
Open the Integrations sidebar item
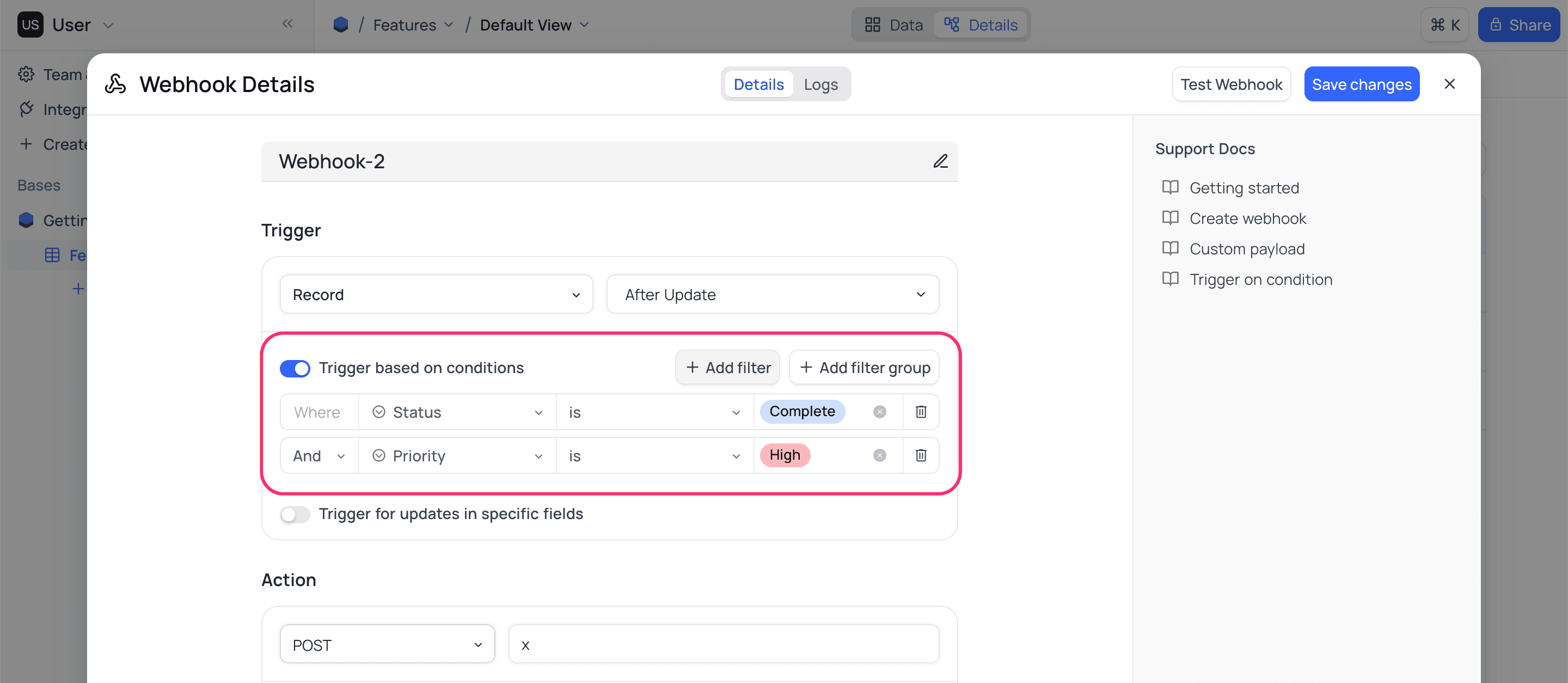[x=26, y=109]
